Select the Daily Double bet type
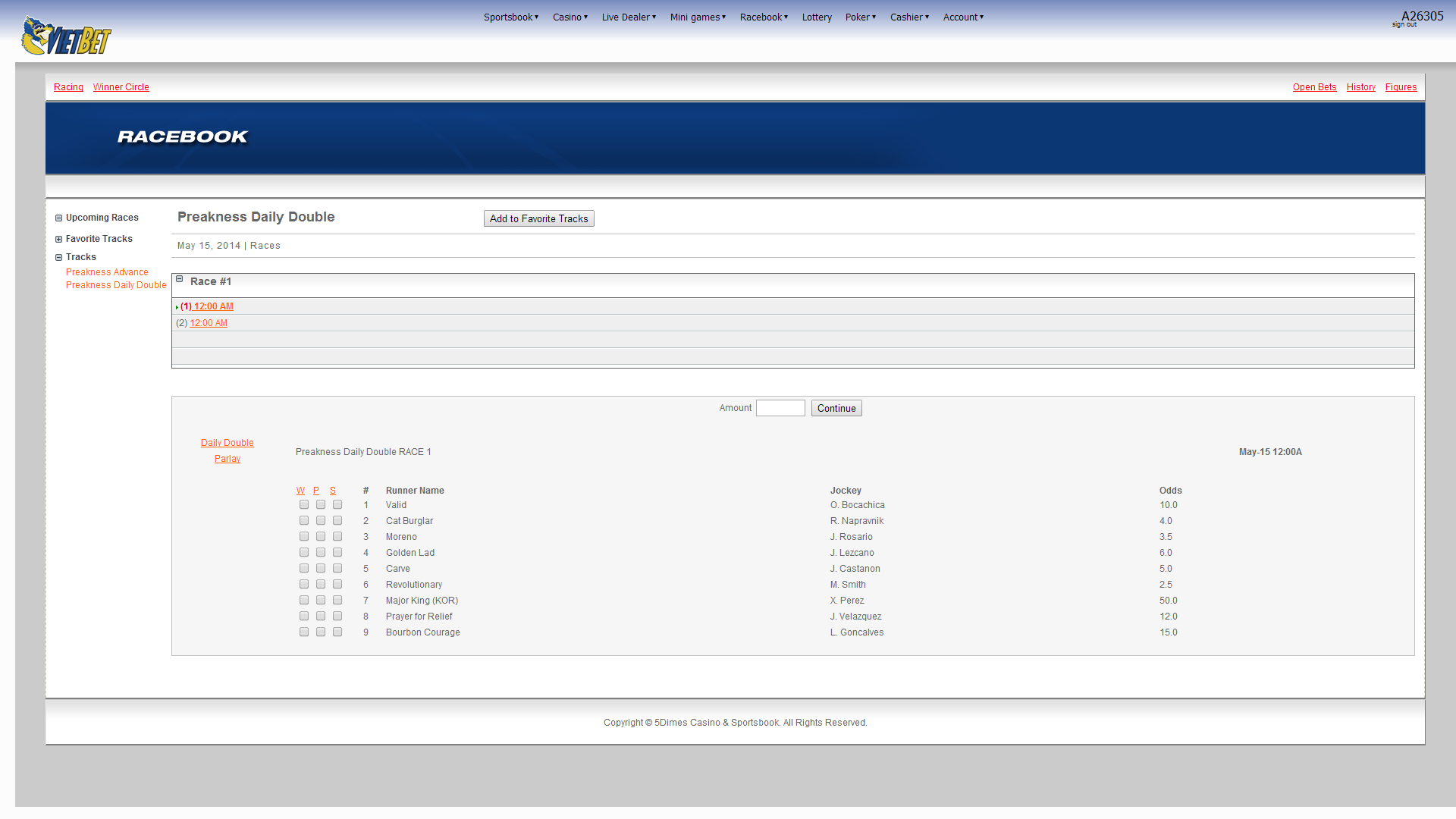1456x819 pixels. pyautogui.click(x=227, y=443)
